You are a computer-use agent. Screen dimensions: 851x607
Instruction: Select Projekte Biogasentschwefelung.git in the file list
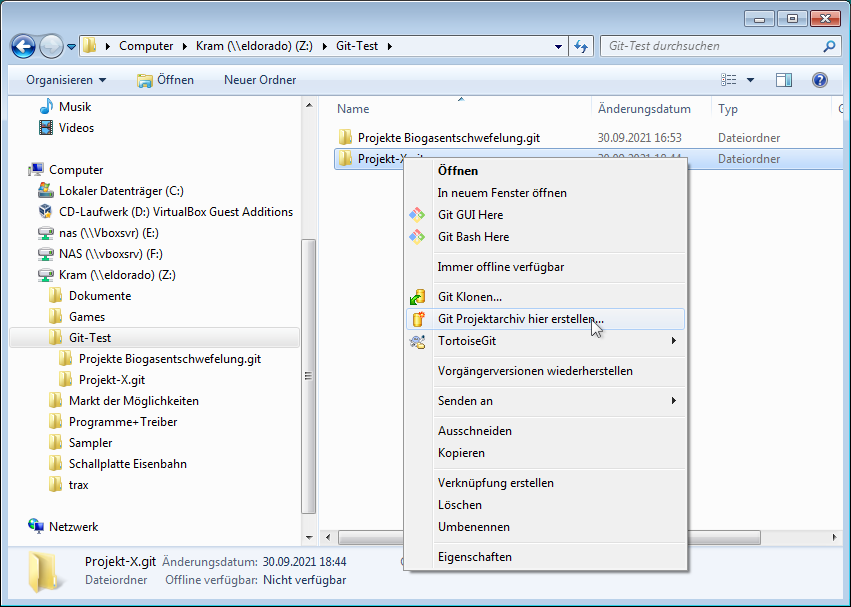coord(449,138)
